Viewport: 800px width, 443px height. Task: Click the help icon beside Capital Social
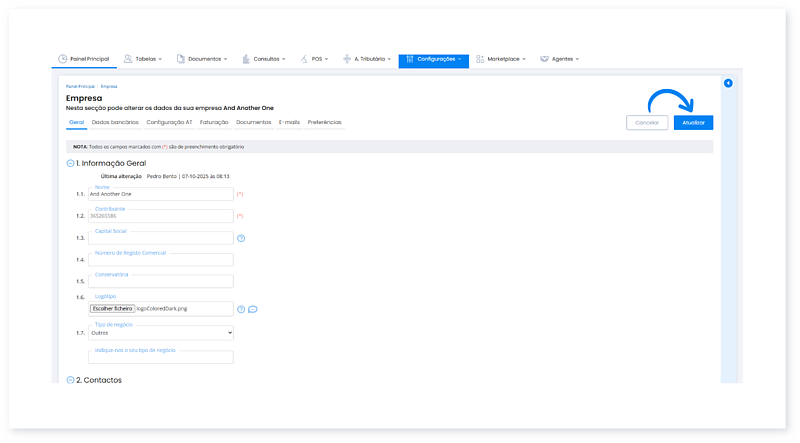(x=241, y=238)
